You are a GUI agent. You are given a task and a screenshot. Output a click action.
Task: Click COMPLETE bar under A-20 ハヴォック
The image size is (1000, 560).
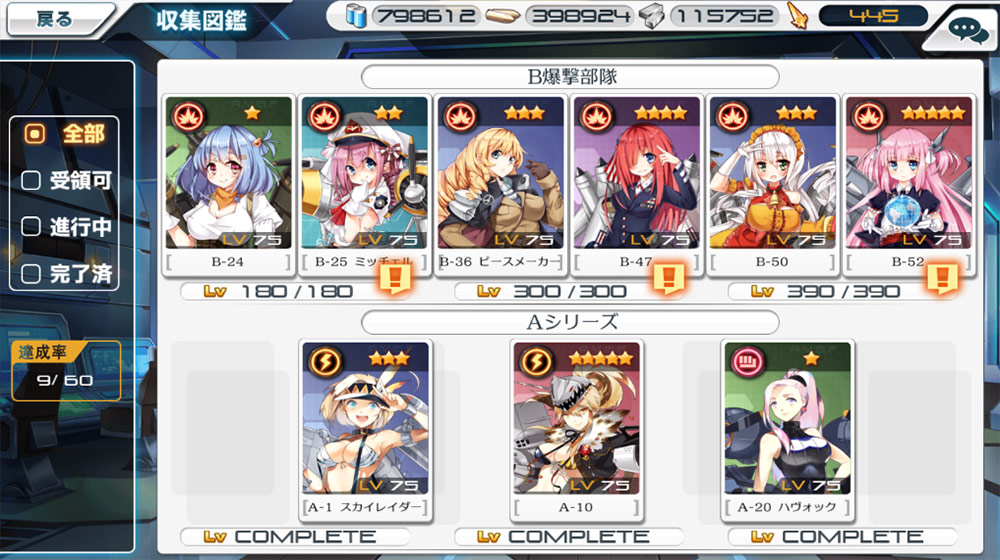(x=842, y=537)
